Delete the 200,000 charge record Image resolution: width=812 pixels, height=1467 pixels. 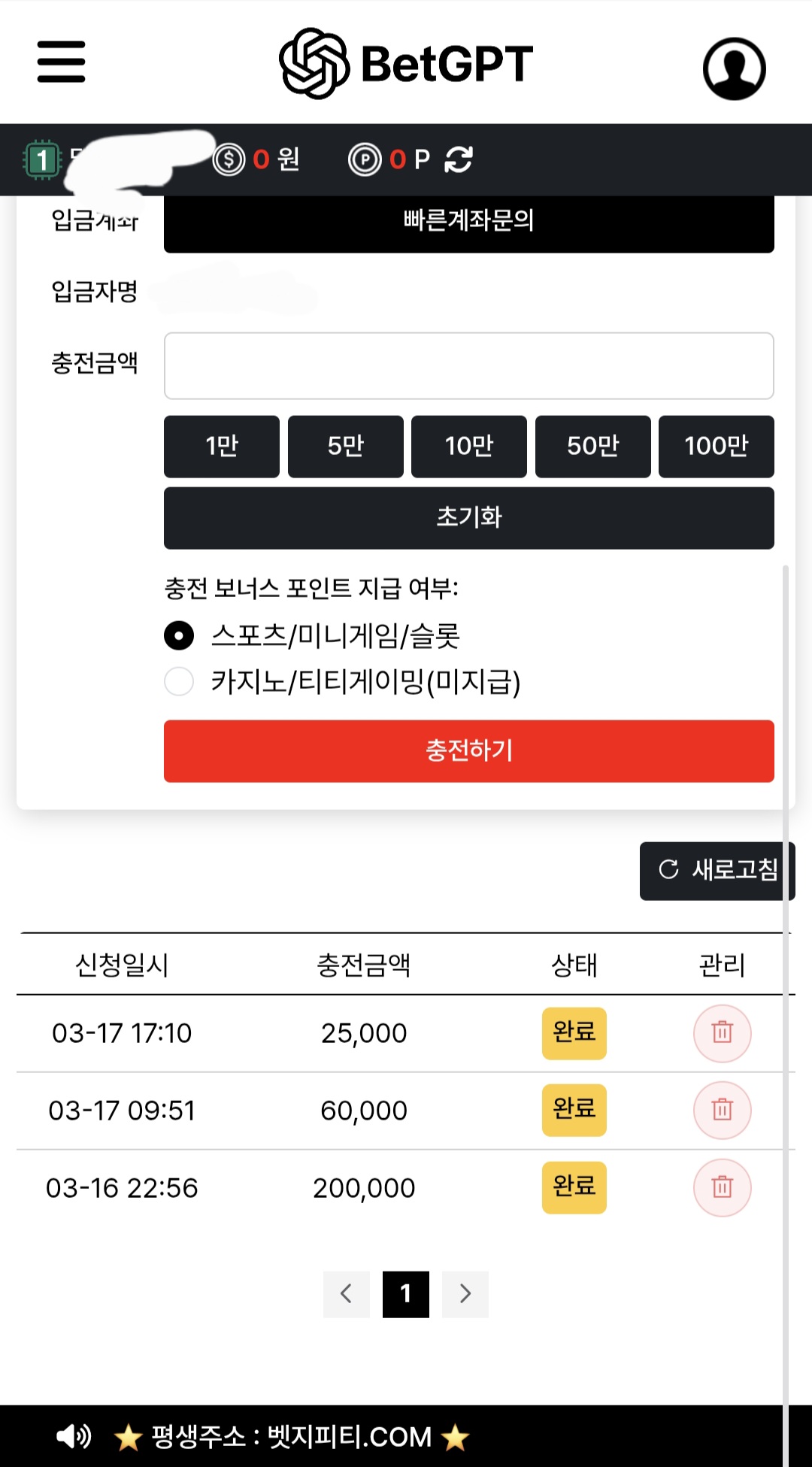point(722,1188)
